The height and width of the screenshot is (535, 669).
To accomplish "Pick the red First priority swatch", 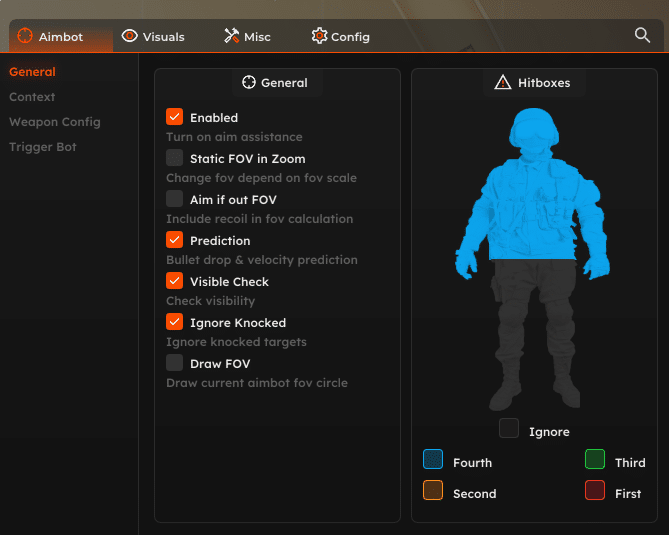I will coord(595,490).
